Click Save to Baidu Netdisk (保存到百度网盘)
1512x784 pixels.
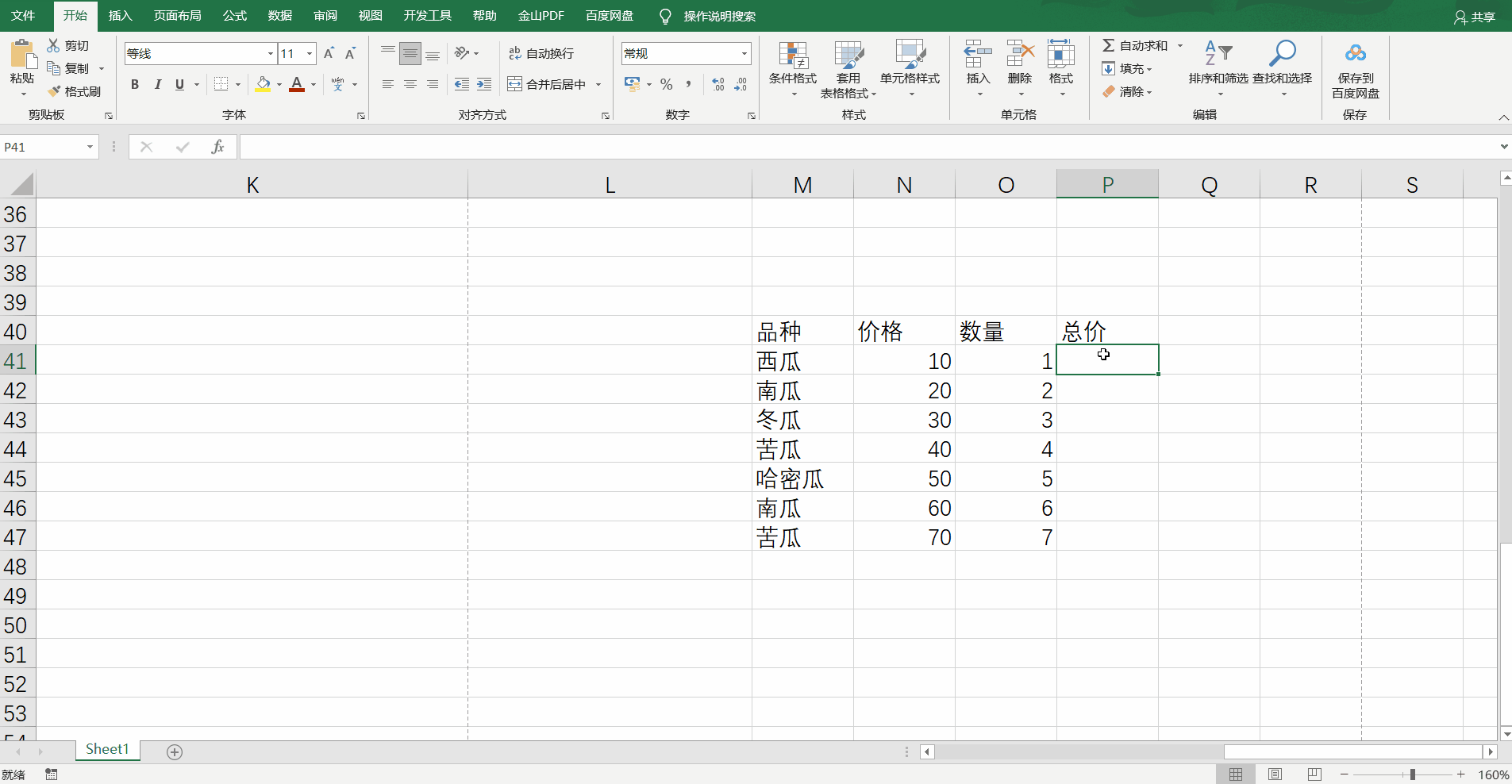pyautogui.click(x=1356, y=69)
